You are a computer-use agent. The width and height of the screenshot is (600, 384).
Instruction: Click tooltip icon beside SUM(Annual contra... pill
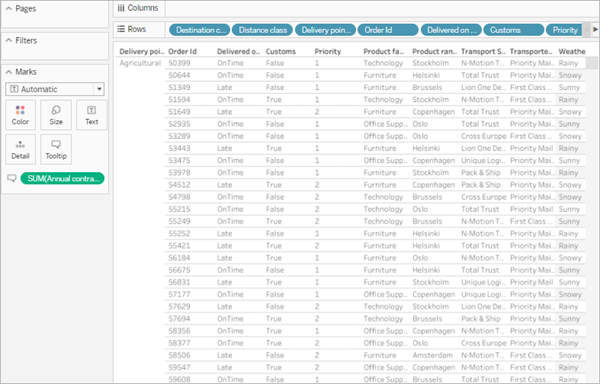(12, 178)
